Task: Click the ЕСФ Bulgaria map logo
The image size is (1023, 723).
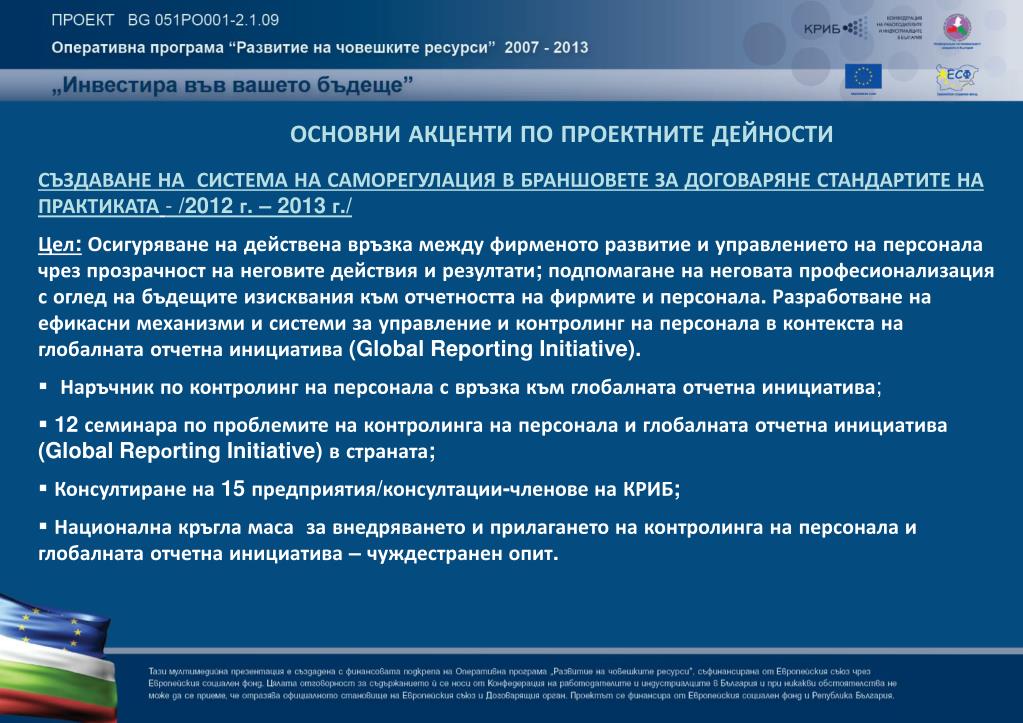Action: tap(957, 79)
